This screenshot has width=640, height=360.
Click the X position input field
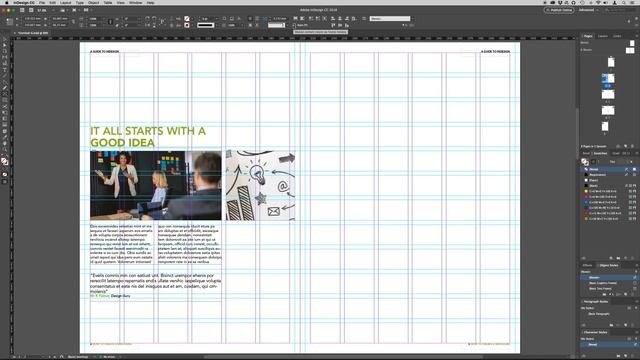tap(33, 18)
